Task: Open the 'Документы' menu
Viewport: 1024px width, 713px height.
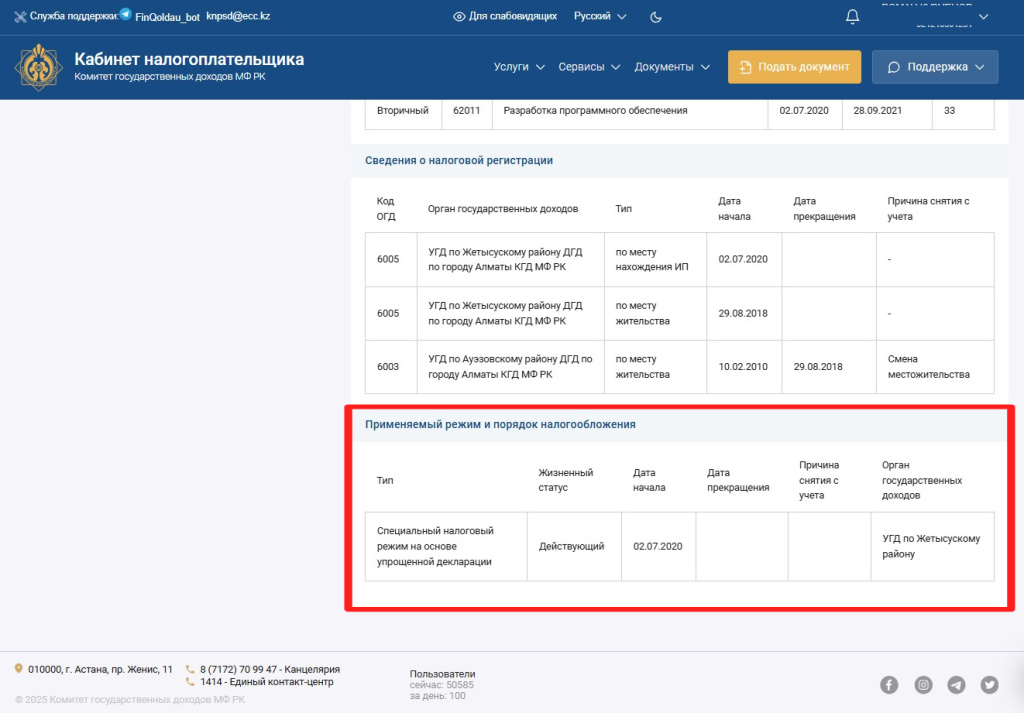Action: point(672,67)
